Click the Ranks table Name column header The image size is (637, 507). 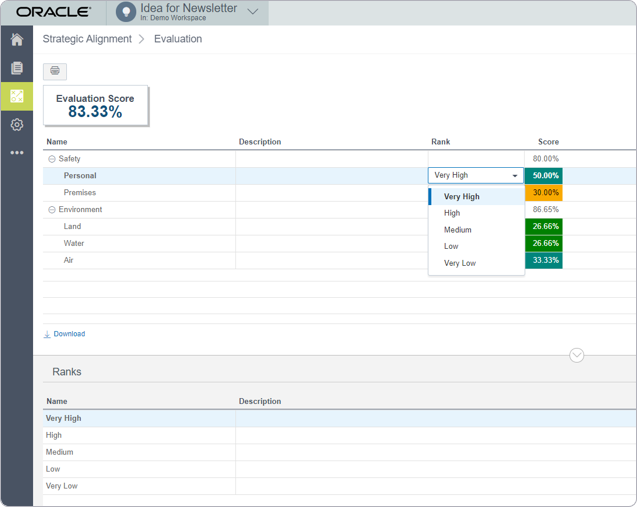pyautogui.click(x=57, y=401)
